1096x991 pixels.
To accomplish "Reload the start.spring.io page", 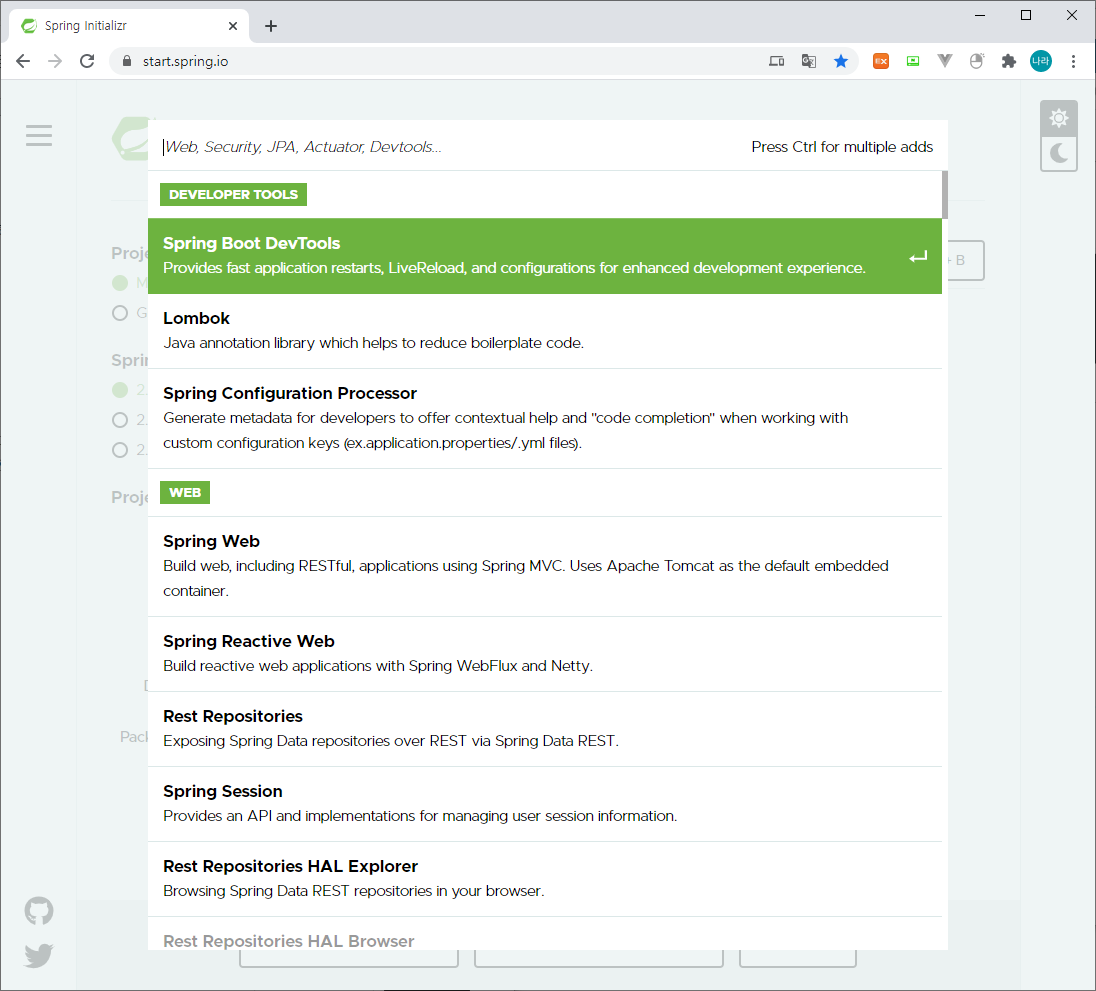I will [x=87, y=62].
